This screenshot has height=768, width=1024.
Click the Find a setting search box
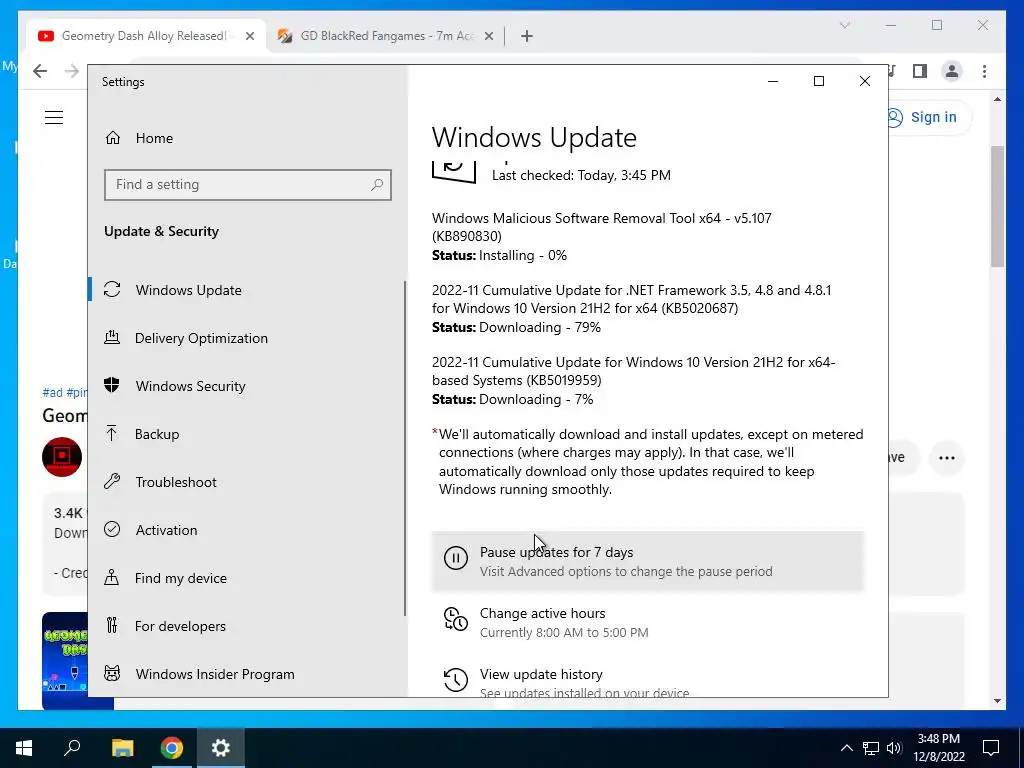(x=248, y=185)
